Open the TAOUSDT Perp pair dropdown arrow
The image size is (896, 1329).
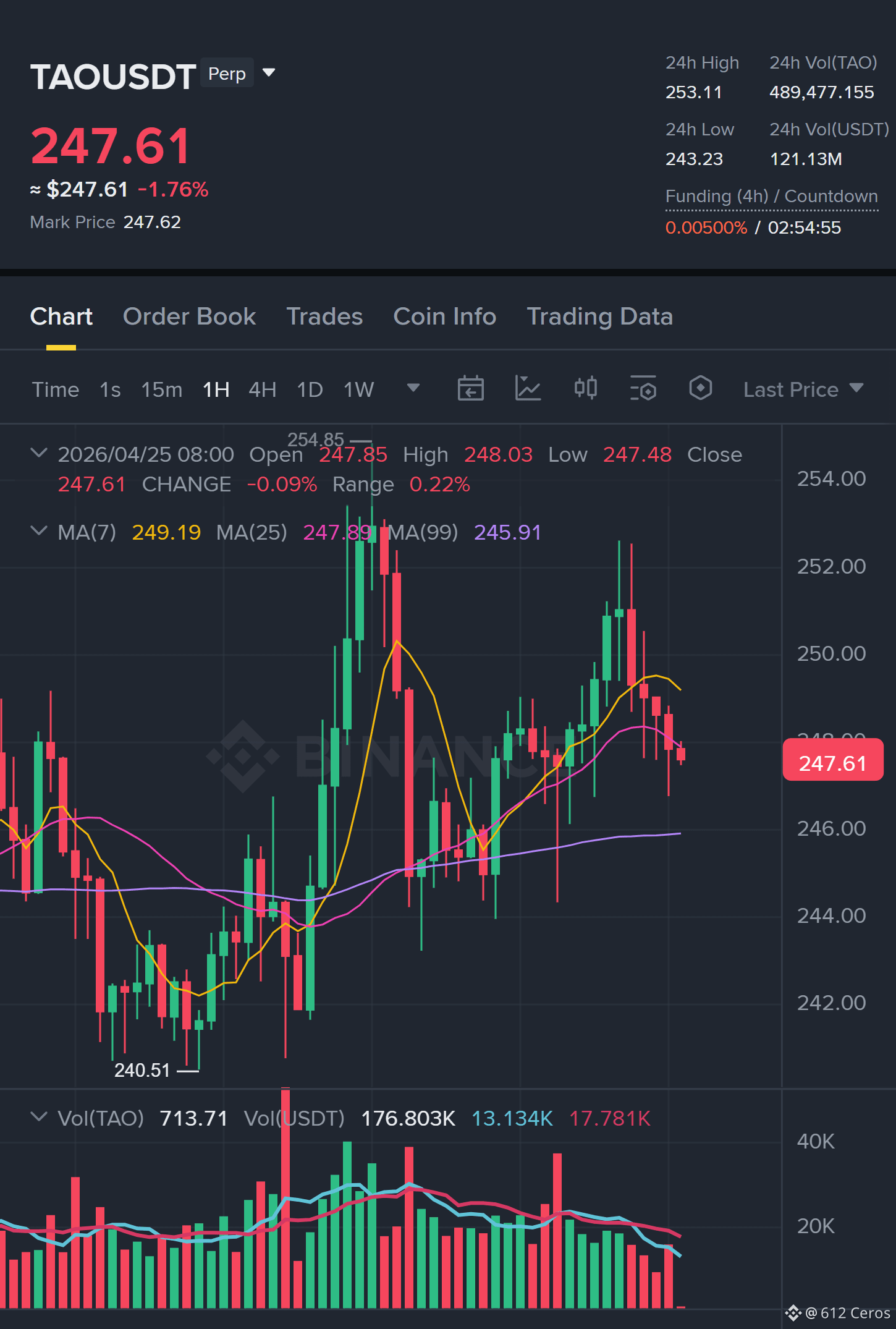pos(269,73)
